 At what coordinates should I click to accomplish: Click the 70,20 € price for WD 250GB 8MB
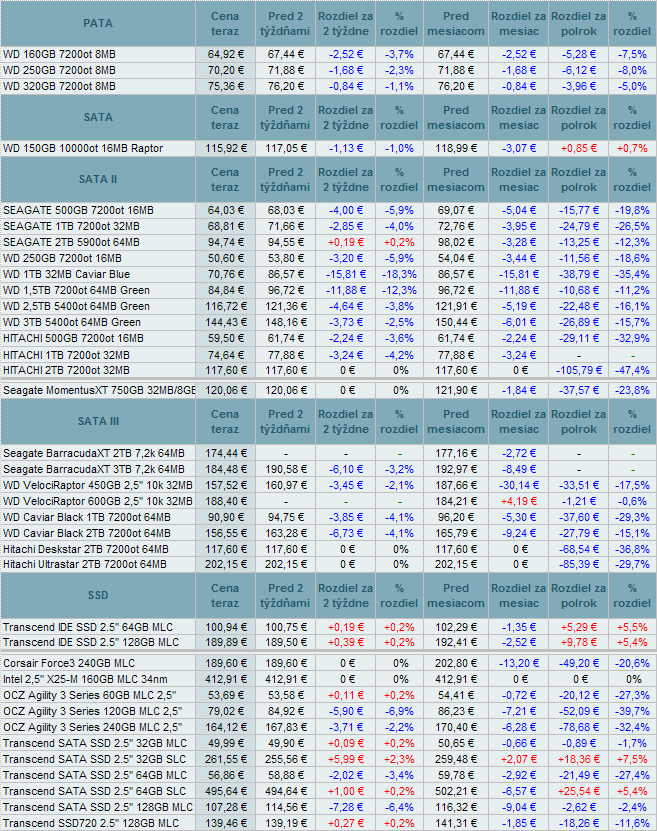[x=226, y=70]
